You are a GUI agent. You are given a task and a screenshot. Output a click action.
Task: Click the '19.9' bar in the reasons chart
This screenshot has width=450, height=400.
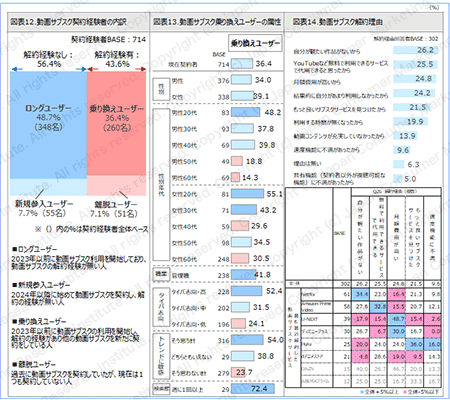click(410, 122)
